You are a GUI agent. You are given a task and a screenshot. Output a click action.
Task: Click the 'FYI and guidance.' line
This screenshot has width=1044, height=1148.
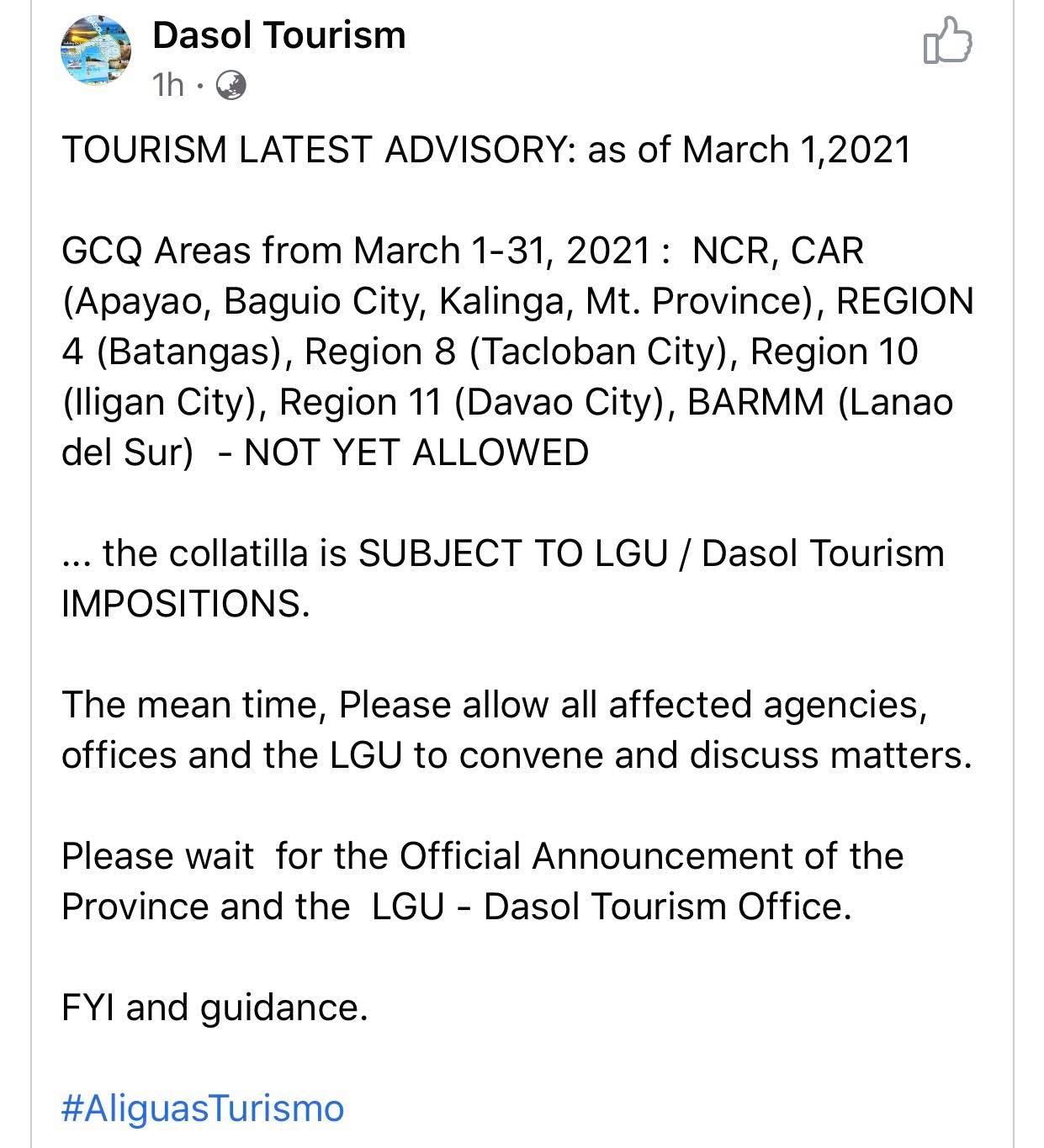[x=215, y=1008]
